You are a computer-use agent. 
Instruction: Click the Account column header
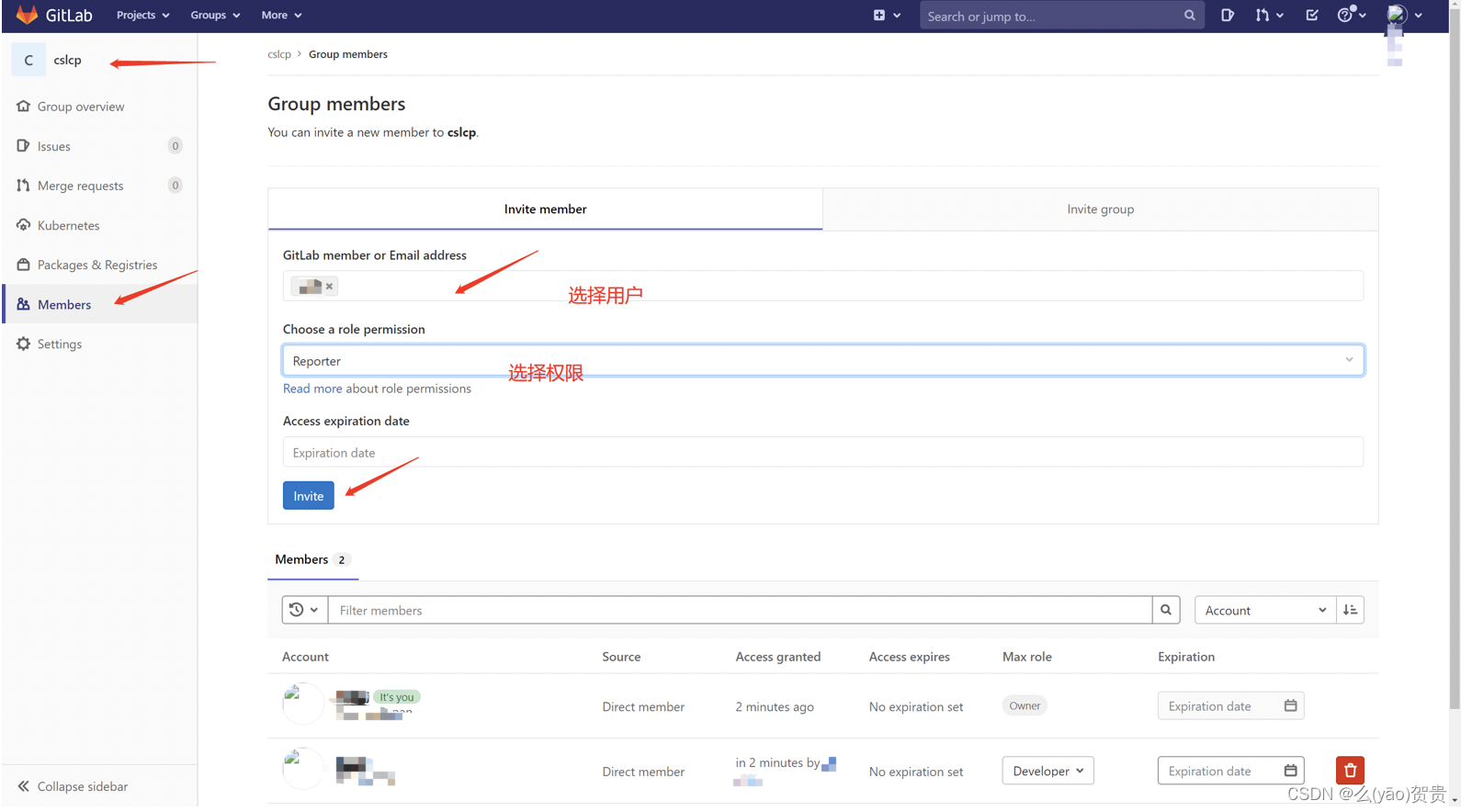tap(305, 657)
